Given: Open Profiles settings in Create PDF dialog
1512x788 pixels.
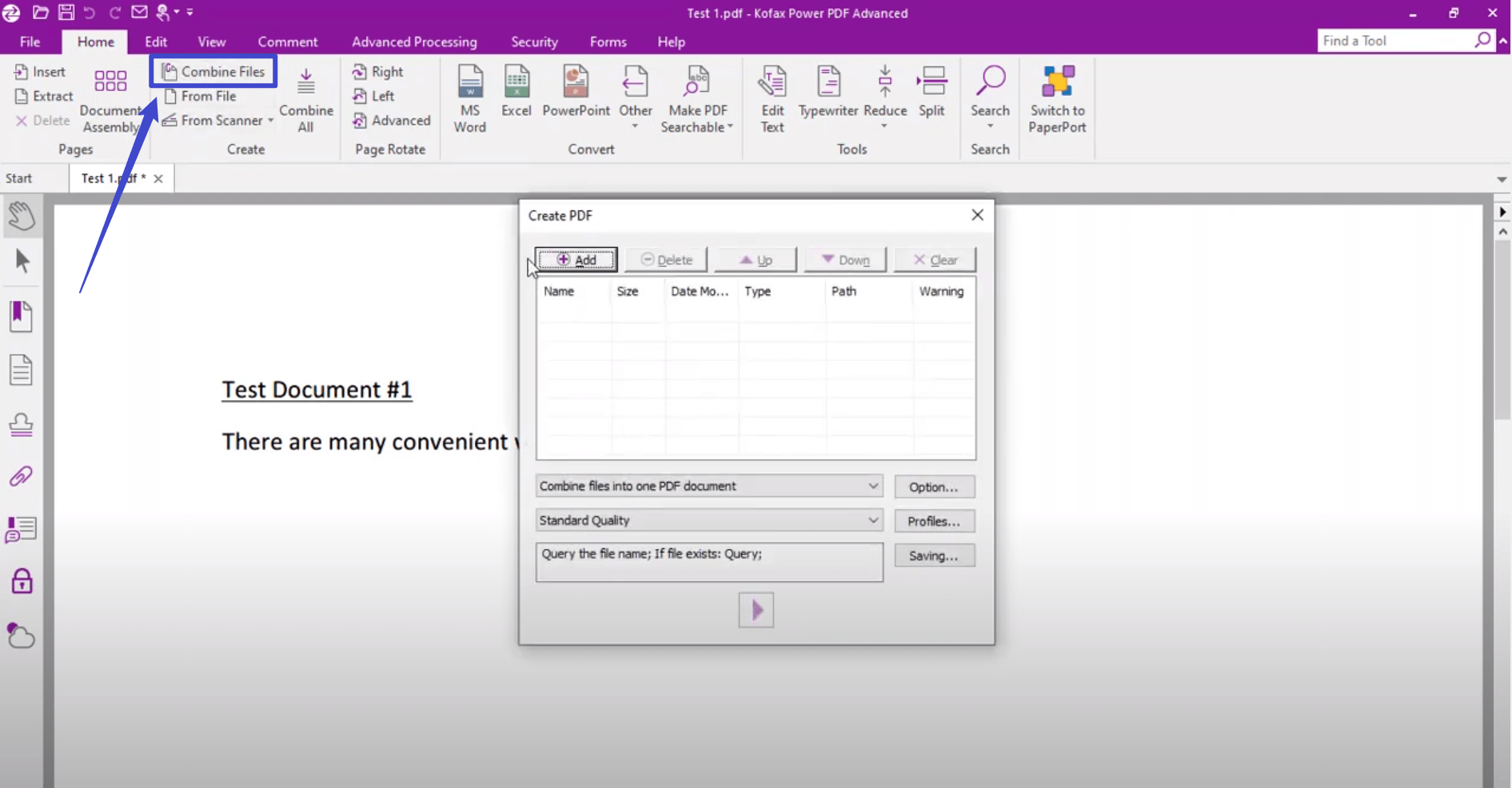Looking at the screenshot, I should (934, 520).
